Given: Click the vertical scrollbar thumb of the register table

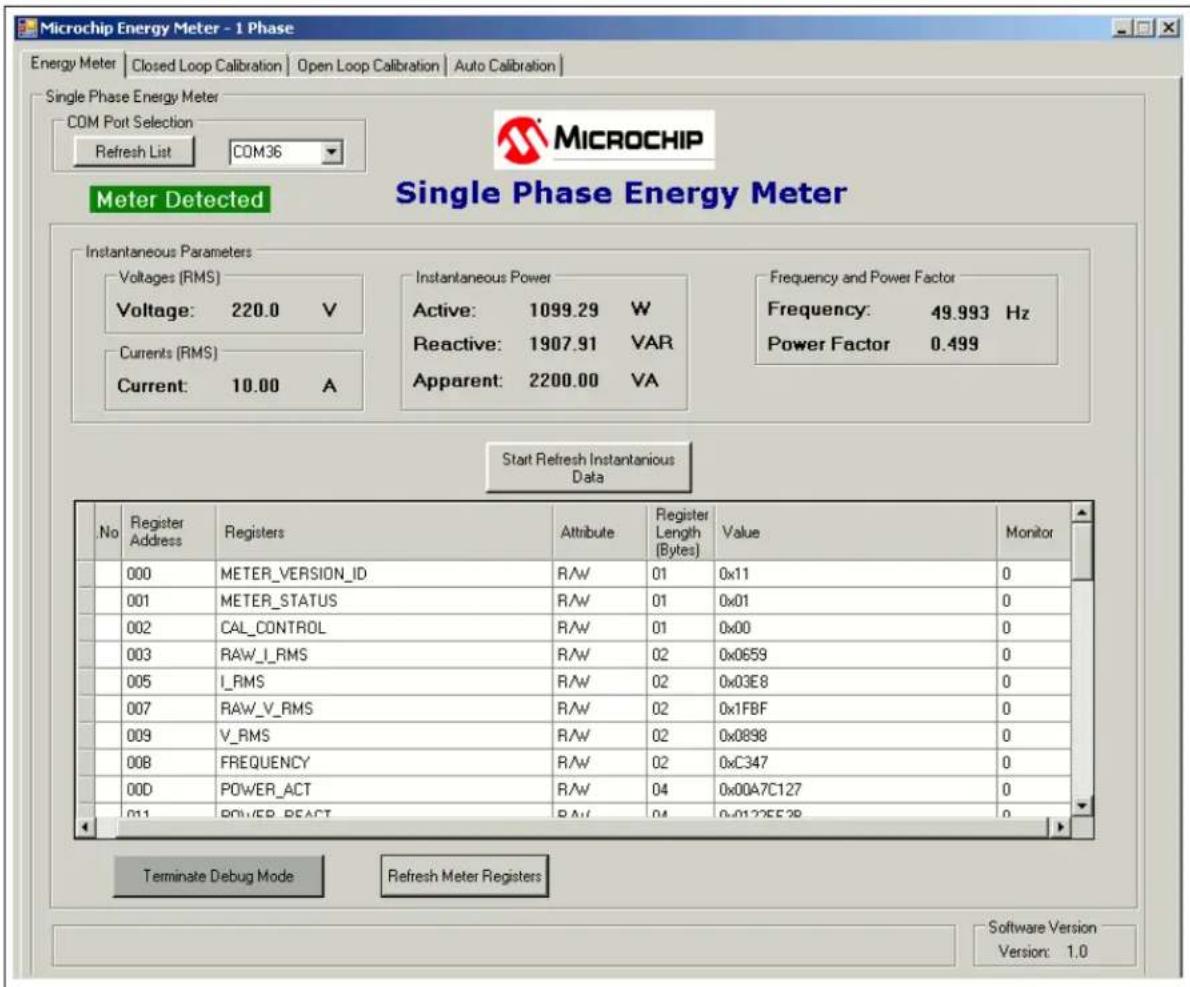Looking at the screenshot, I should click(1082, 552).
